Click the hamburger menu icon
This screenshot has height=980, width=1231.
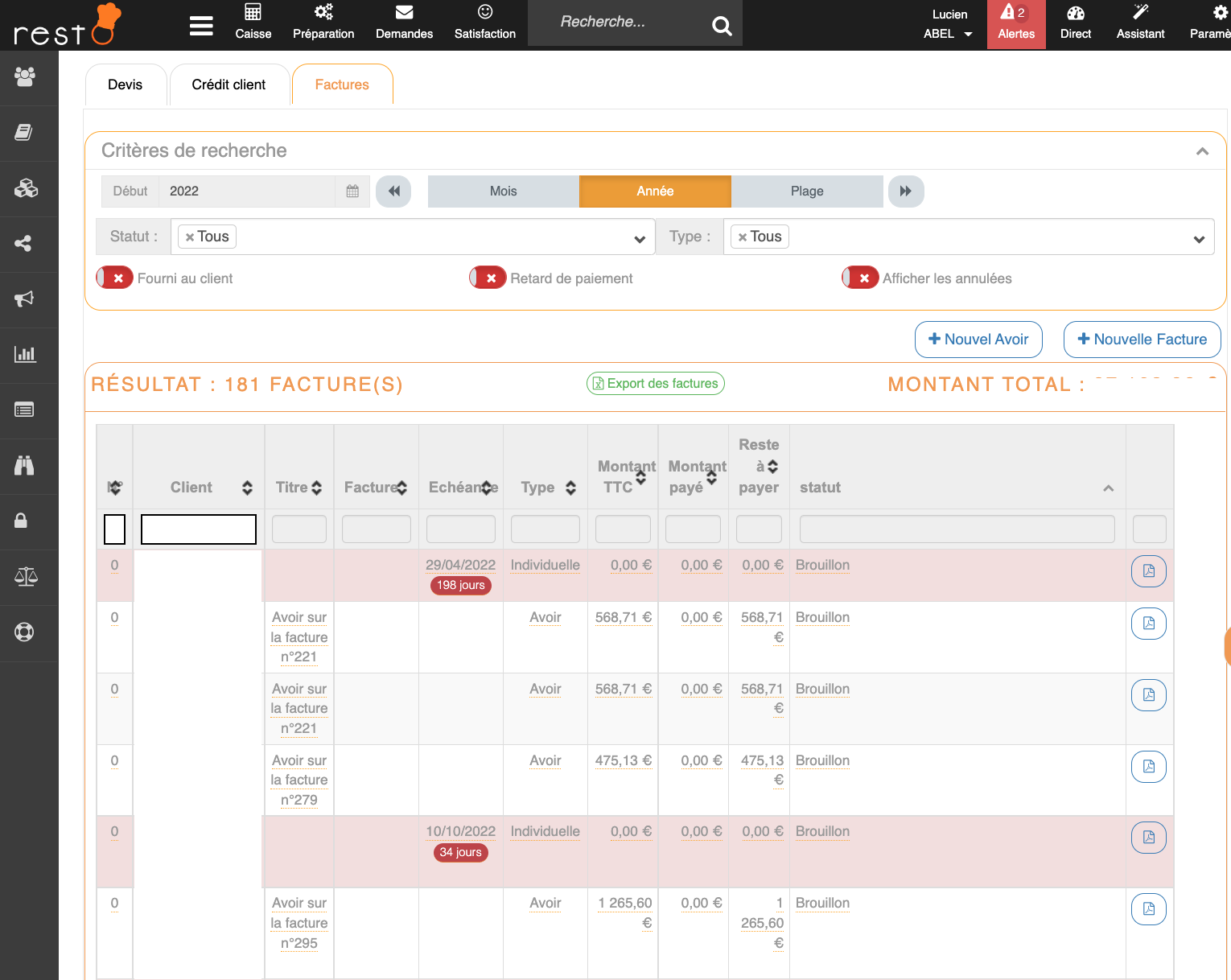(201, 26)
